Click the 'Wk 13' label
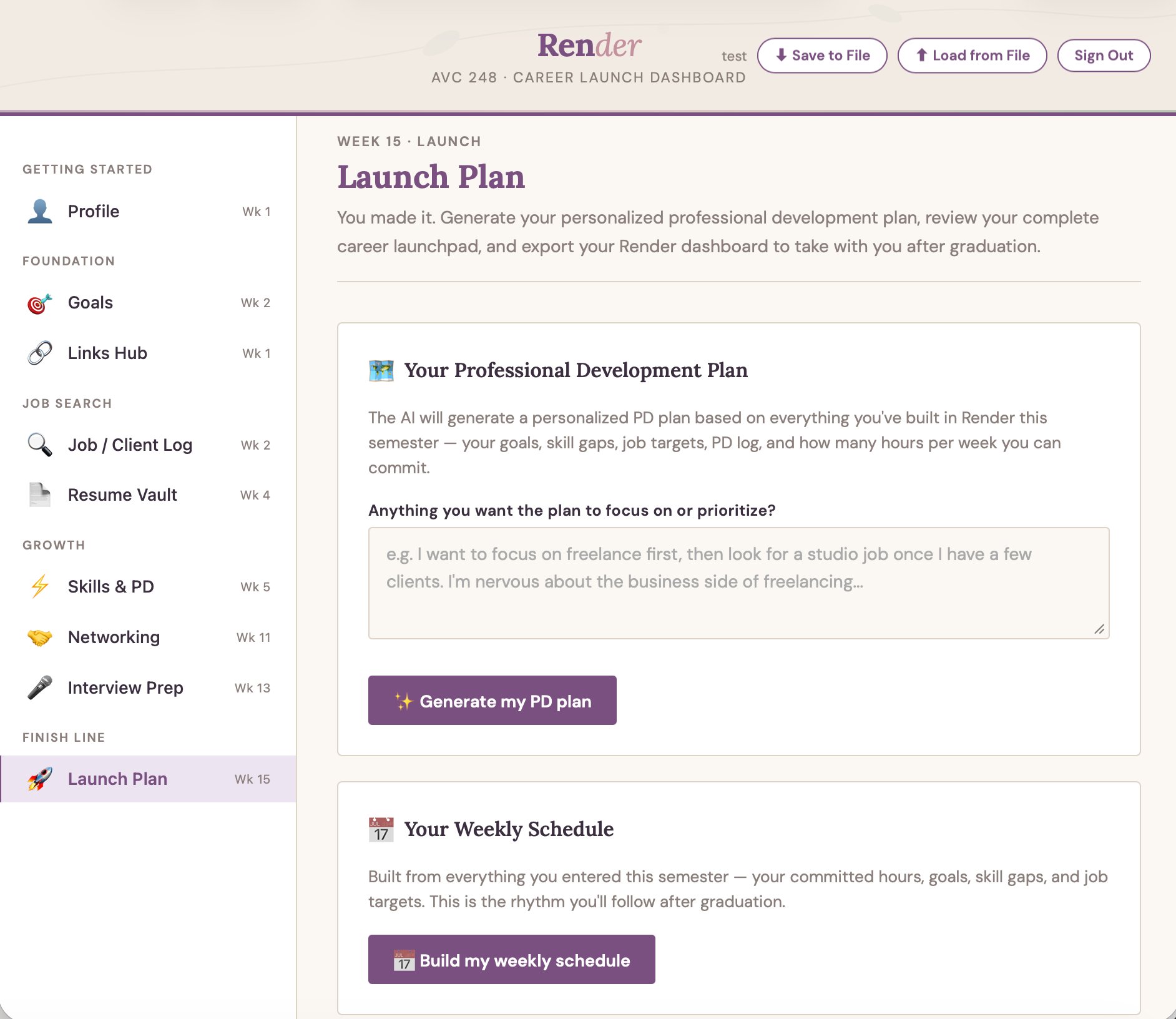Viewport: 1176px width, 1019px height. pyautogui.click(x=252, y=688)
